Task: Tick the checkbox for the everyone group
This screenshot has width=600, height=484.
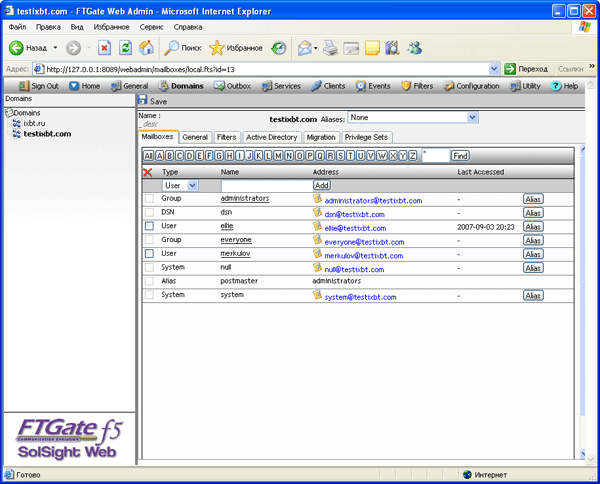Action: [x=149, y=240]
